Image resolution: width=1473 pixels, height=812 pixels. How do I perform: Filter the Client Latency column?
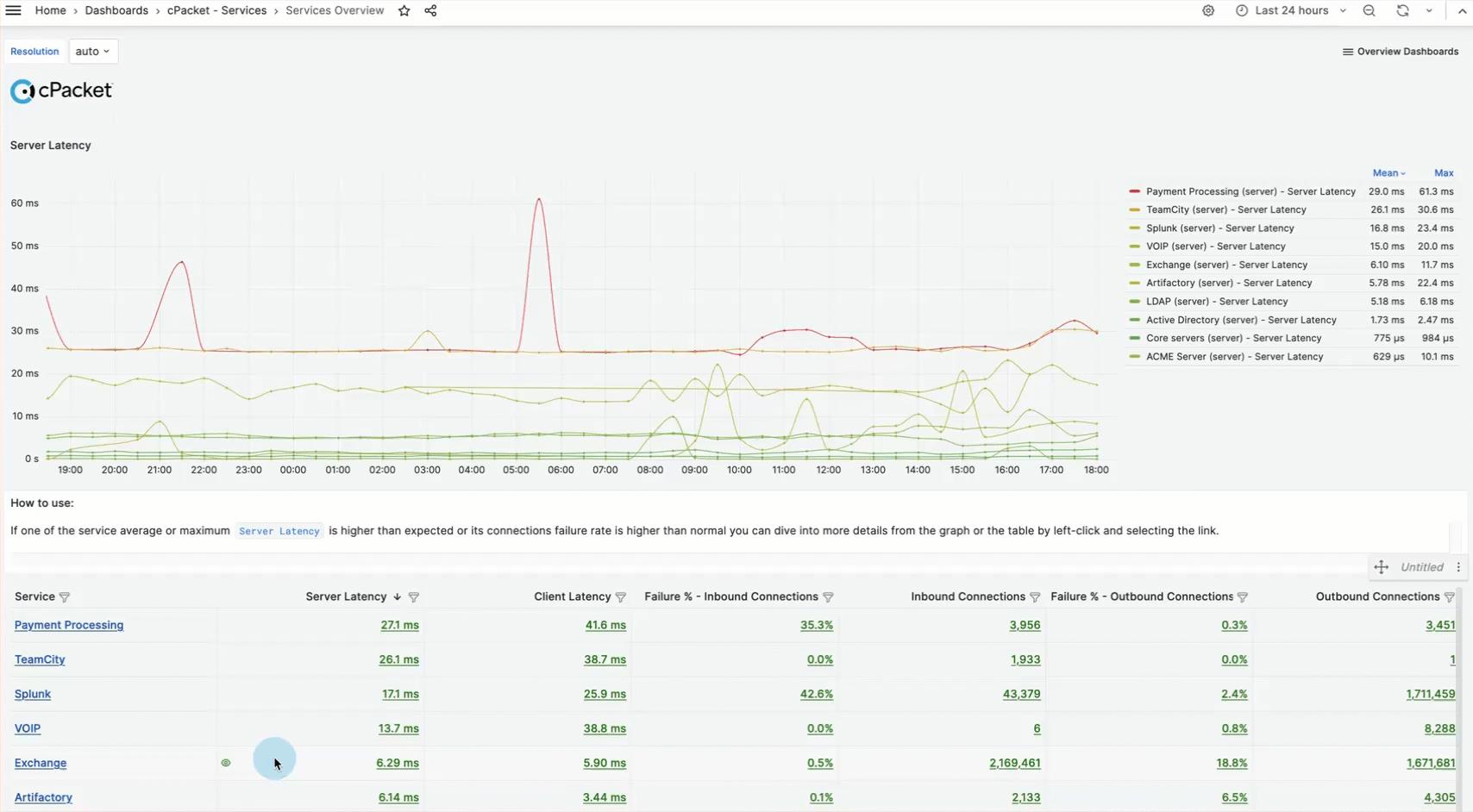coord(621,597)
